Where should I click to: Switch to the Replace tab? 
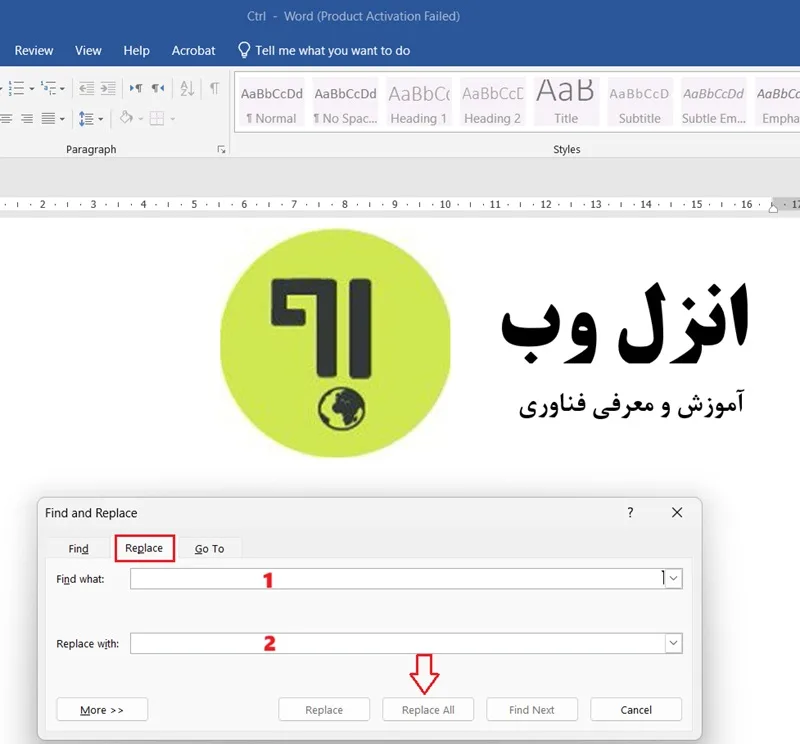pyautogui.click(x=144, y=548)
